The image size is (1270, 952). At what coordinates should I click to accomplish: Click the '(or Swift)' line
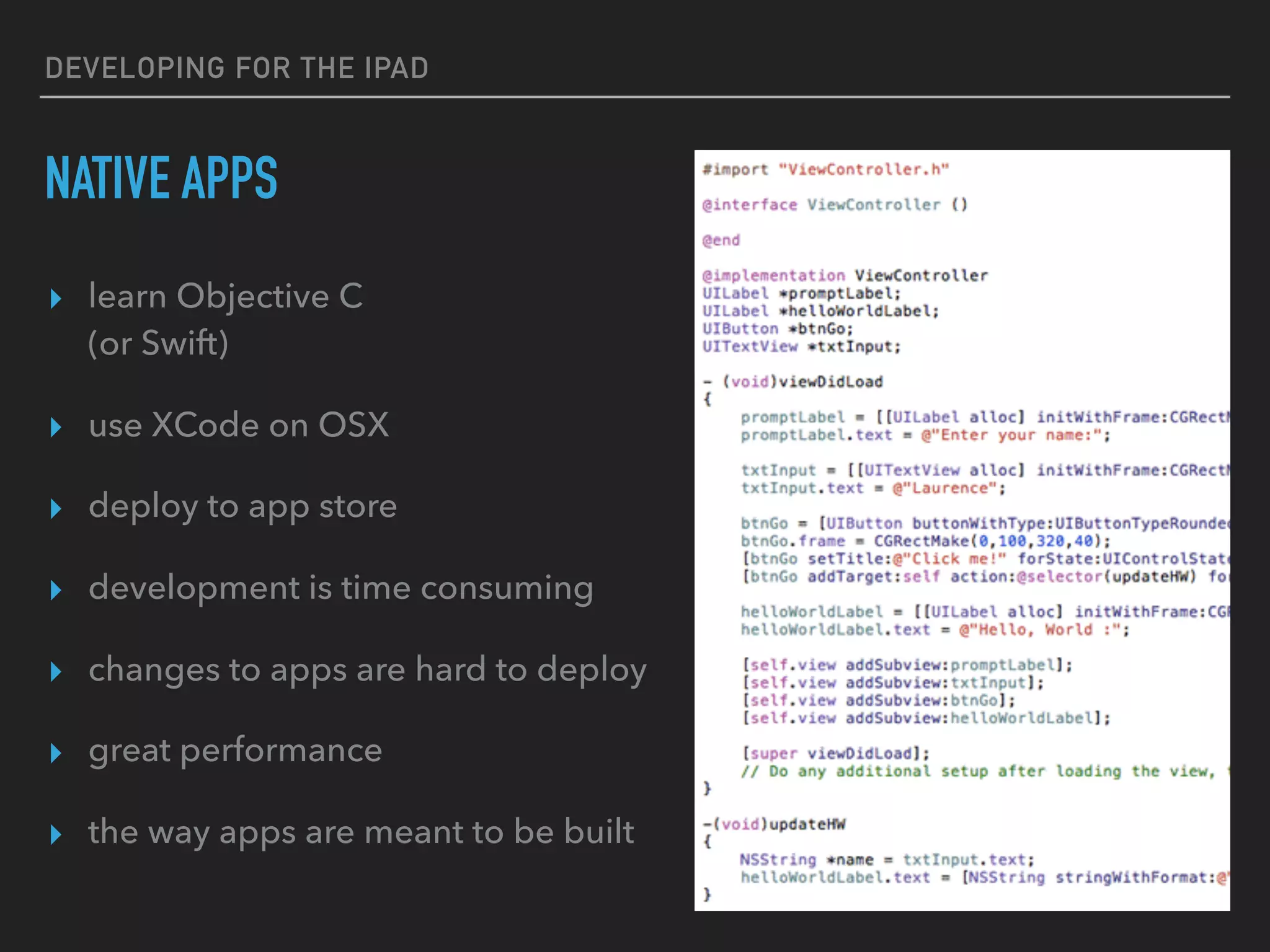[158, 343]
